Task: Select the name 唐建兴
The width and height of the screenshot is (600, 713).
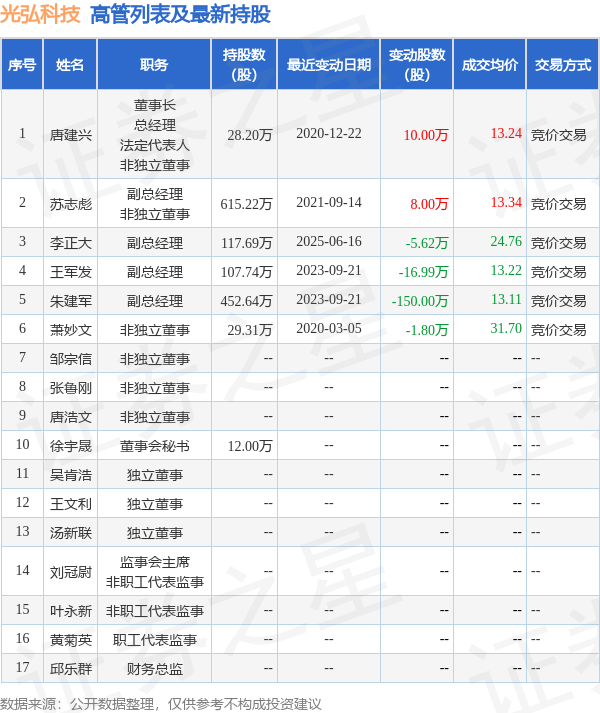Action: coord(71,135)
